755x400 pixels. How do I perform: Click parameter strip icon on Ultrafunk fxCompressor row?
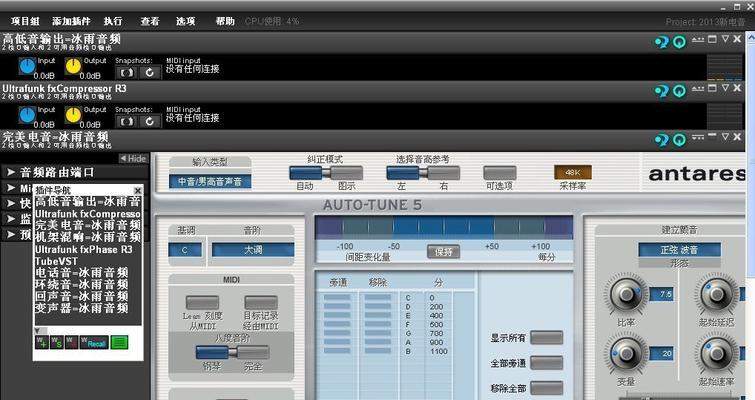click(698, 89)
